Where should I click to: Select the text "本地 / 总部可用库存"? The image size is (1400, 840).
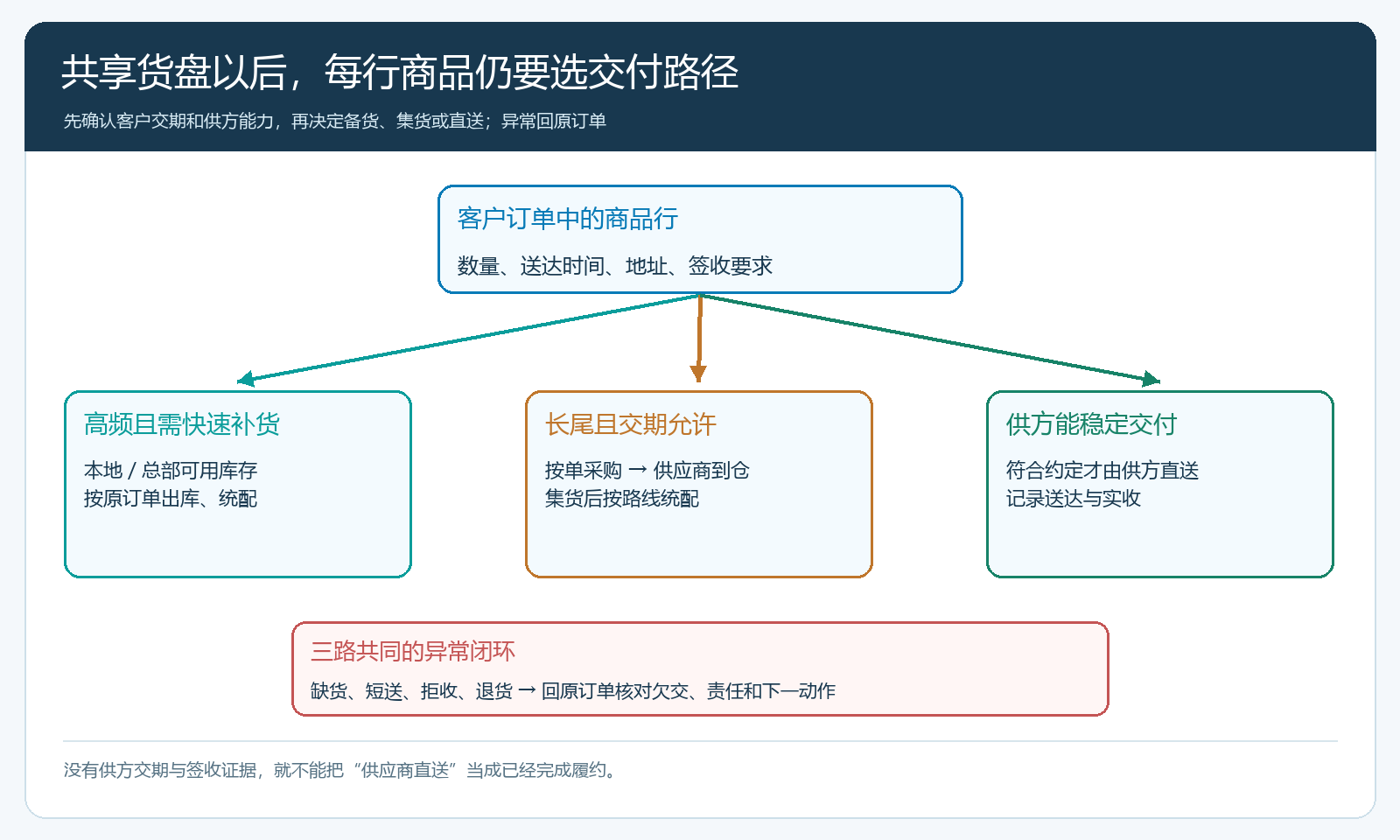coord(171,471)
